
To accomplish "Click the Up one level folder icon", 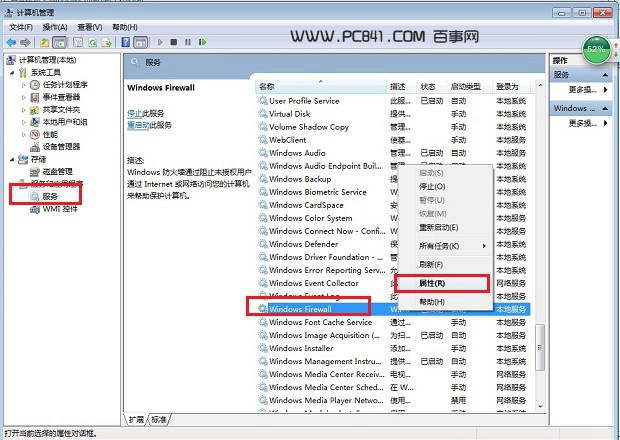I will coord(44,42).
